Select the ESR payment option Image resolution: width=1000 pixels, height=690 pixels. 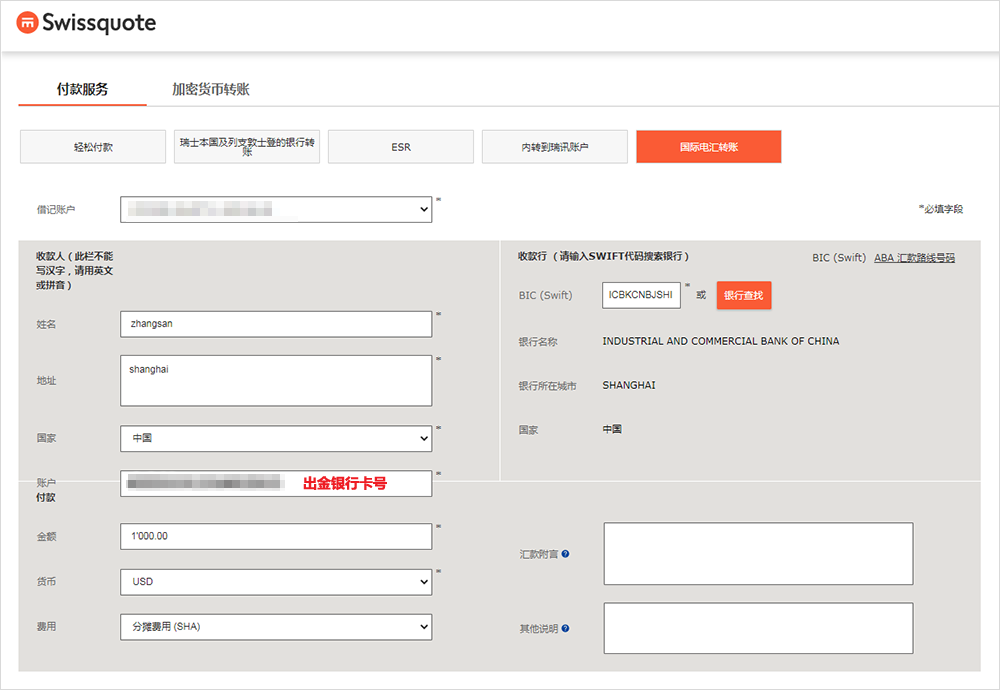coord(401,147)
